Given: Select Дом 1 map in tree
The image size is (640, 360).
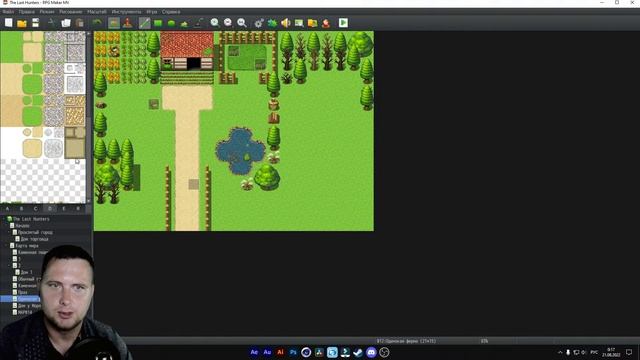Looking at the screenshot, I should [x=26, y=272].
